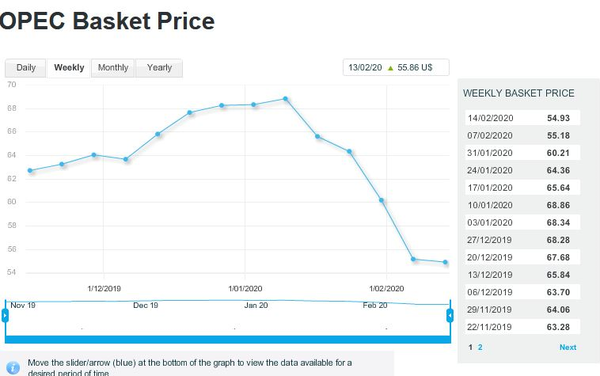Viewport: 600px width, 376px height.
Task: Select the 14/02/2020 price row
Action: [x=522, y=118]
